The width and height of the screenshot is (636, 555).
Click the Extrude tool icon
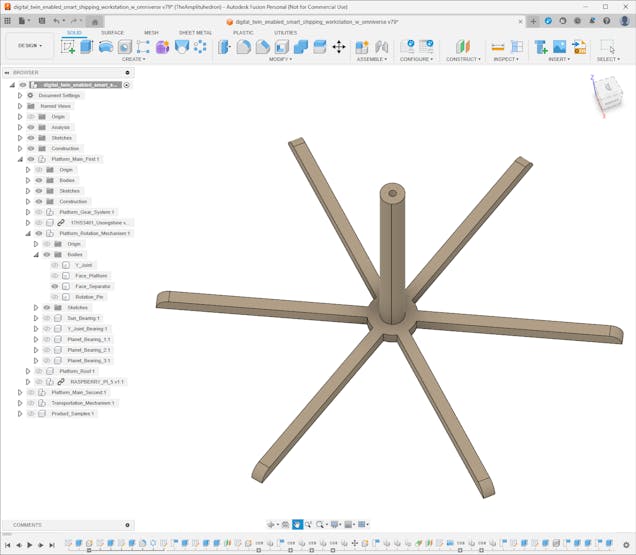[x=86, y=47]
